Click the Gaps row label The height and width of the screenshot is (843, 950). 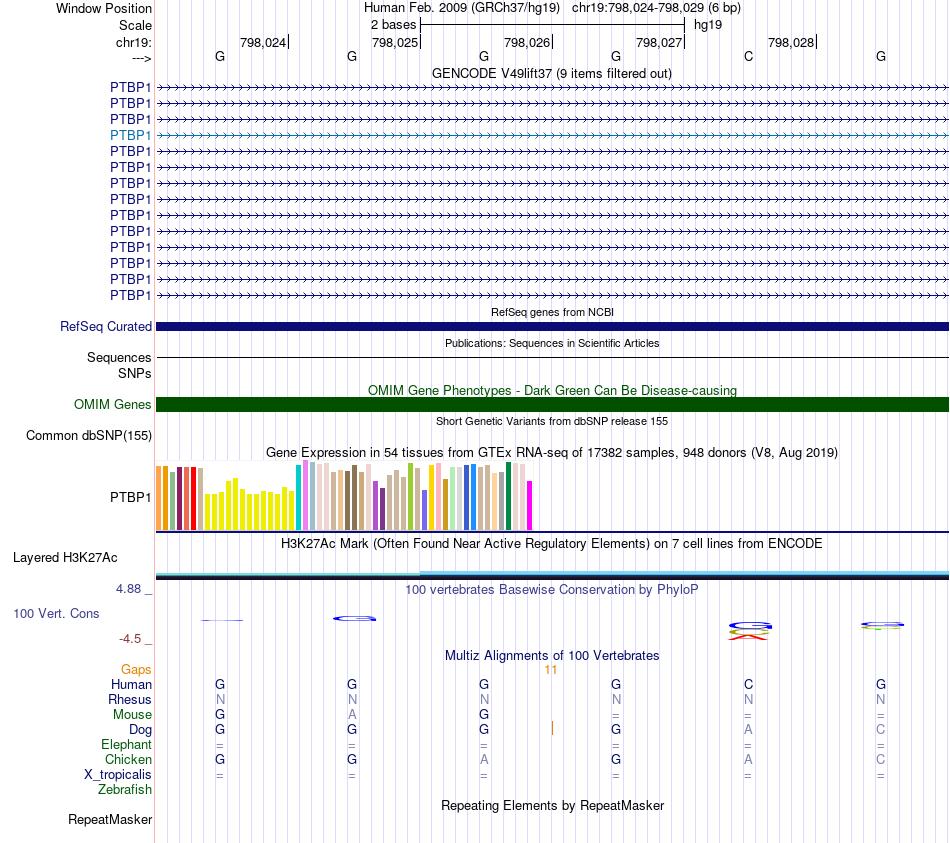(x=136, y=669)
